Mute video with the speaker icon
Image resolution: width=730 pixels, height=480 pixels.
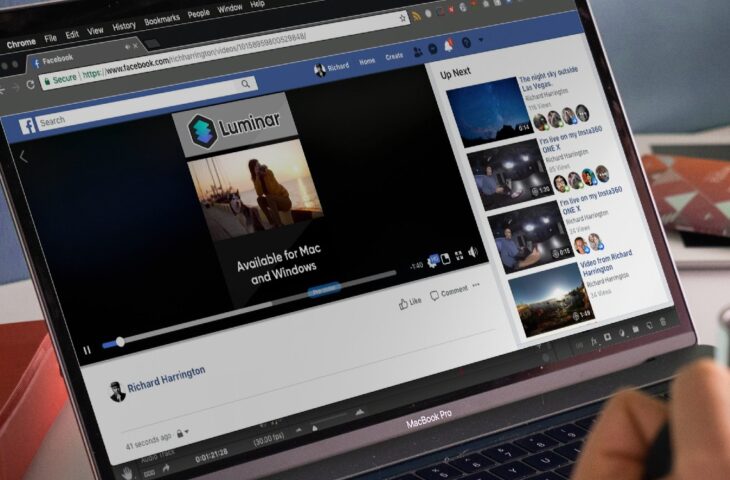[x=473, y=252]
